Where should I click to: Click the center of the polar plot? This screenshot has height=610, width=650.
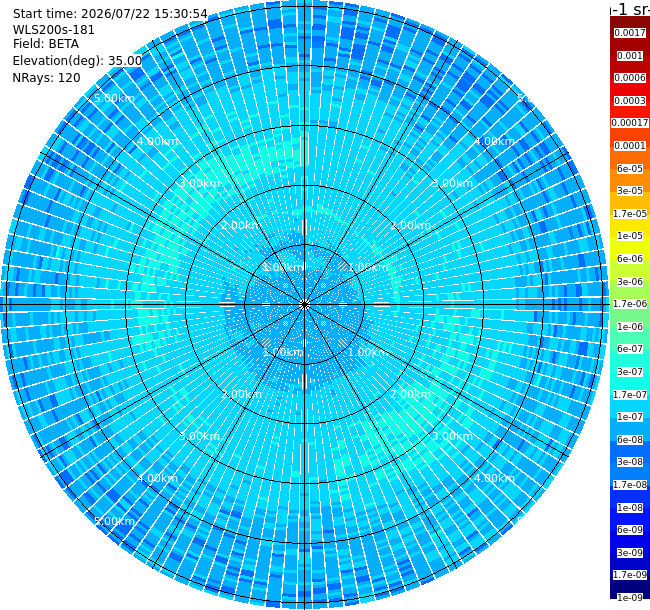pos(304,305)
